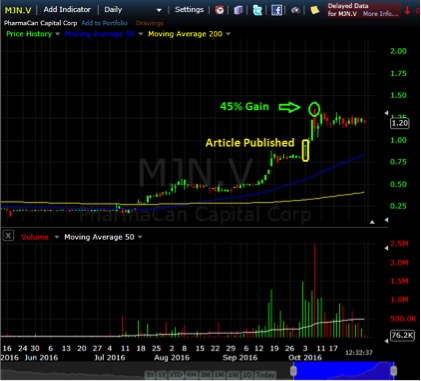The height and width of the screenshot is (381, 421).
Task: Click the Add to Portfolio link
Action: [104, 23]
